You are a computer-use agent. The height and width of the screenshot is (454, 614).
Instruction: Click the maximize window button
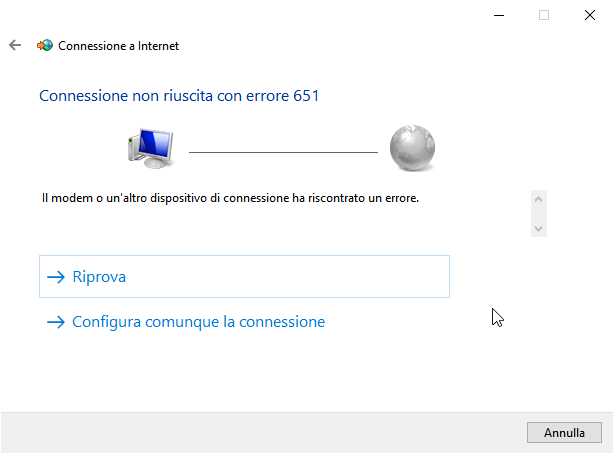(x=544, y=15)
